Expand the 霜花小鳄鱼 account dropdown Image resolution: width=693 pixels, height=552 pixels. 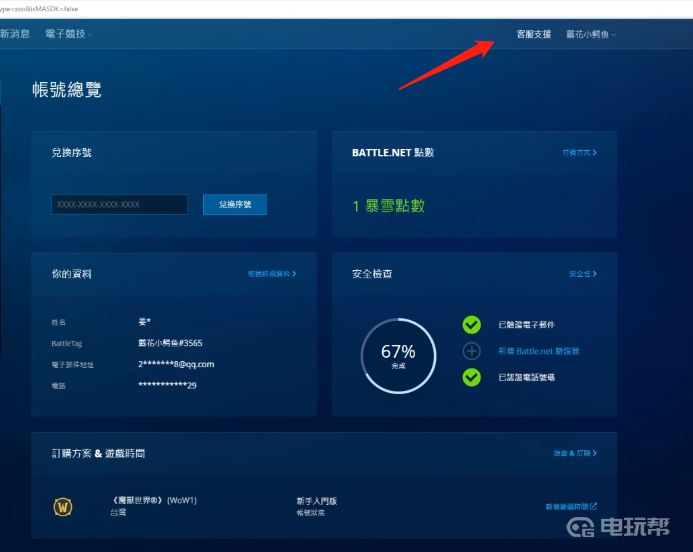click(590, 34)
